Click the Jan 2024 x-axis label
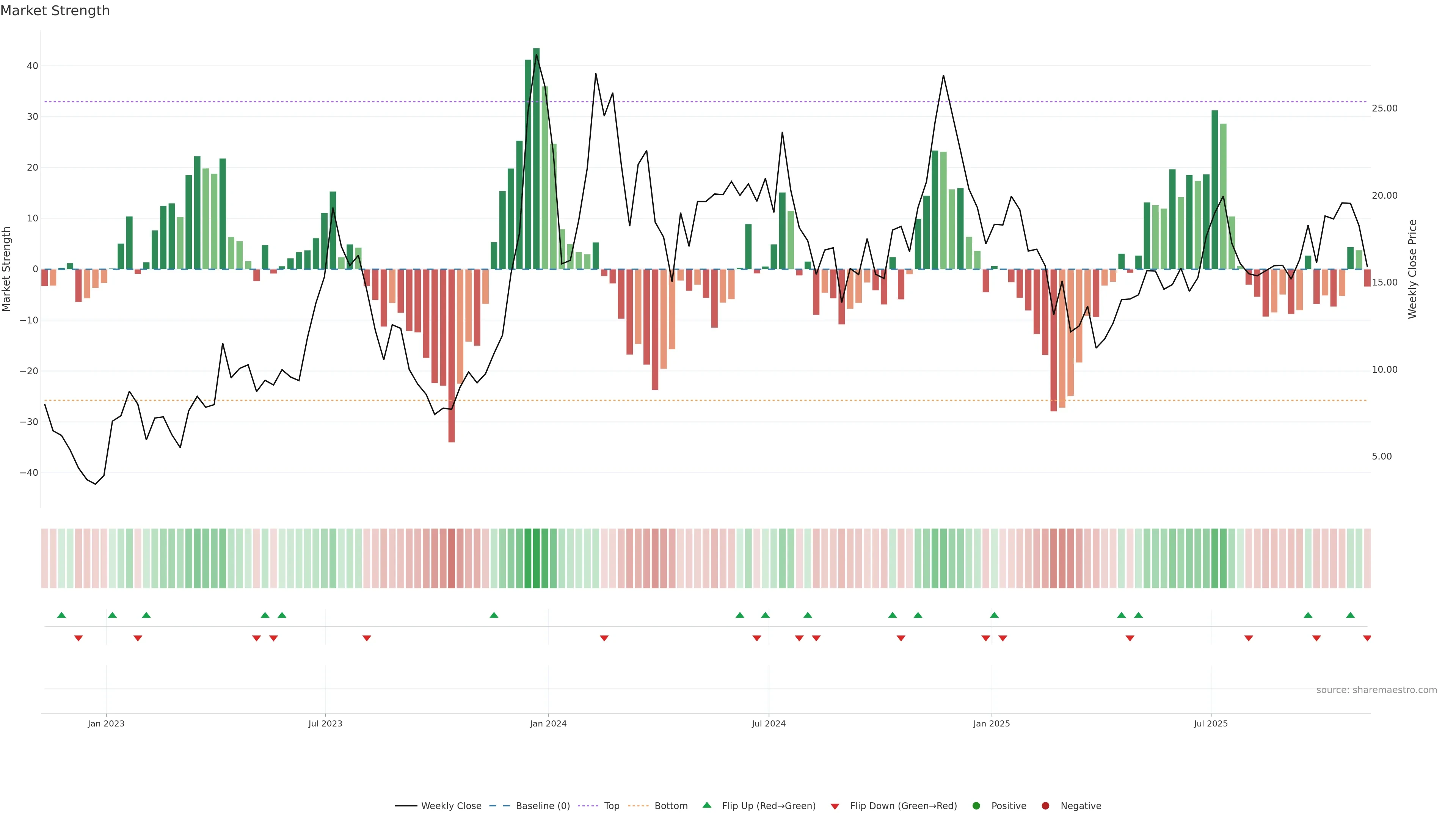The height and width of the screenshot is (819, 1456). [x=548, y=723]
